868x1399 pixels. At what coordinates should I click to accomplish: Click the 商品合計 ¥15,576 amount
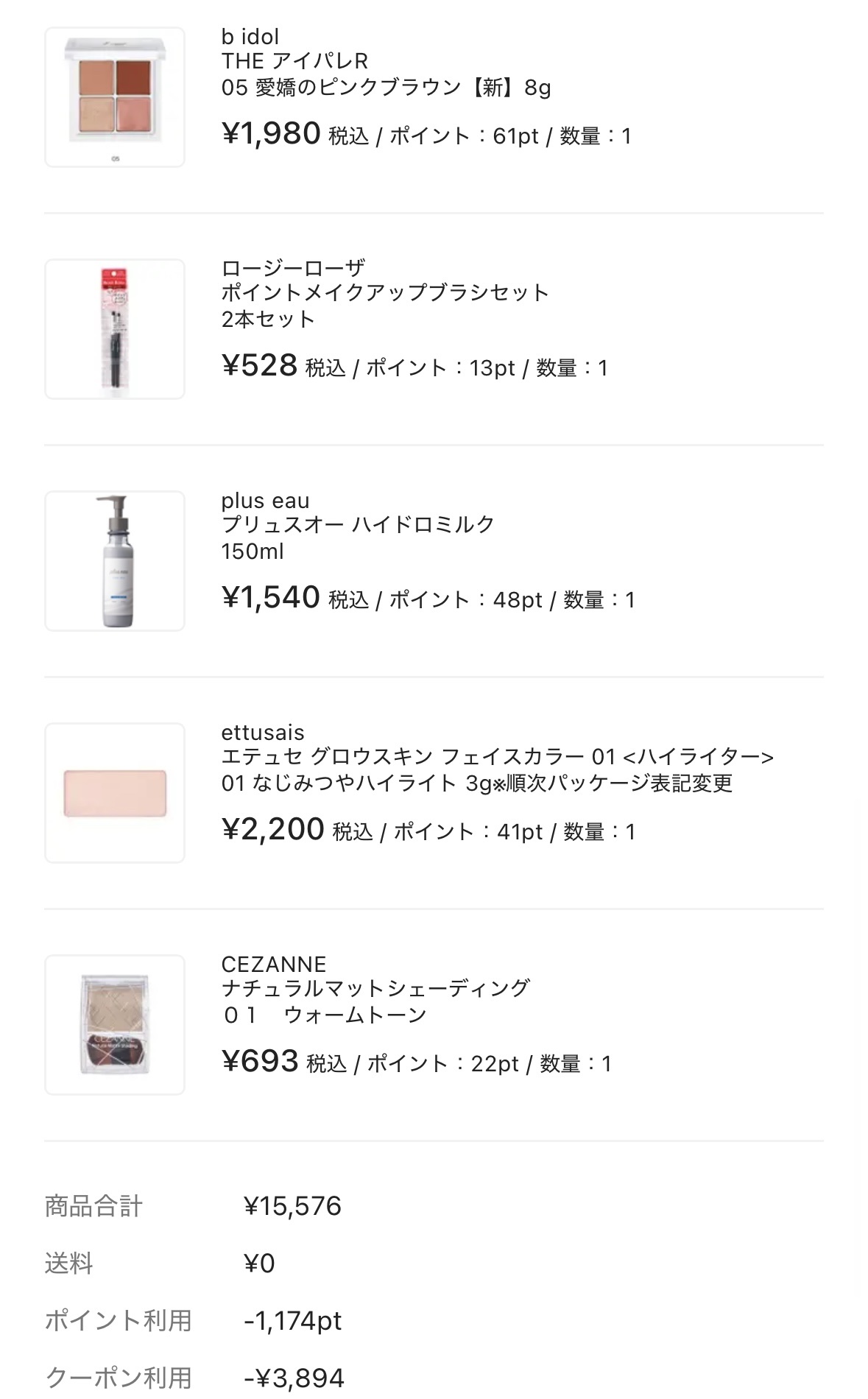(292, 1206)
